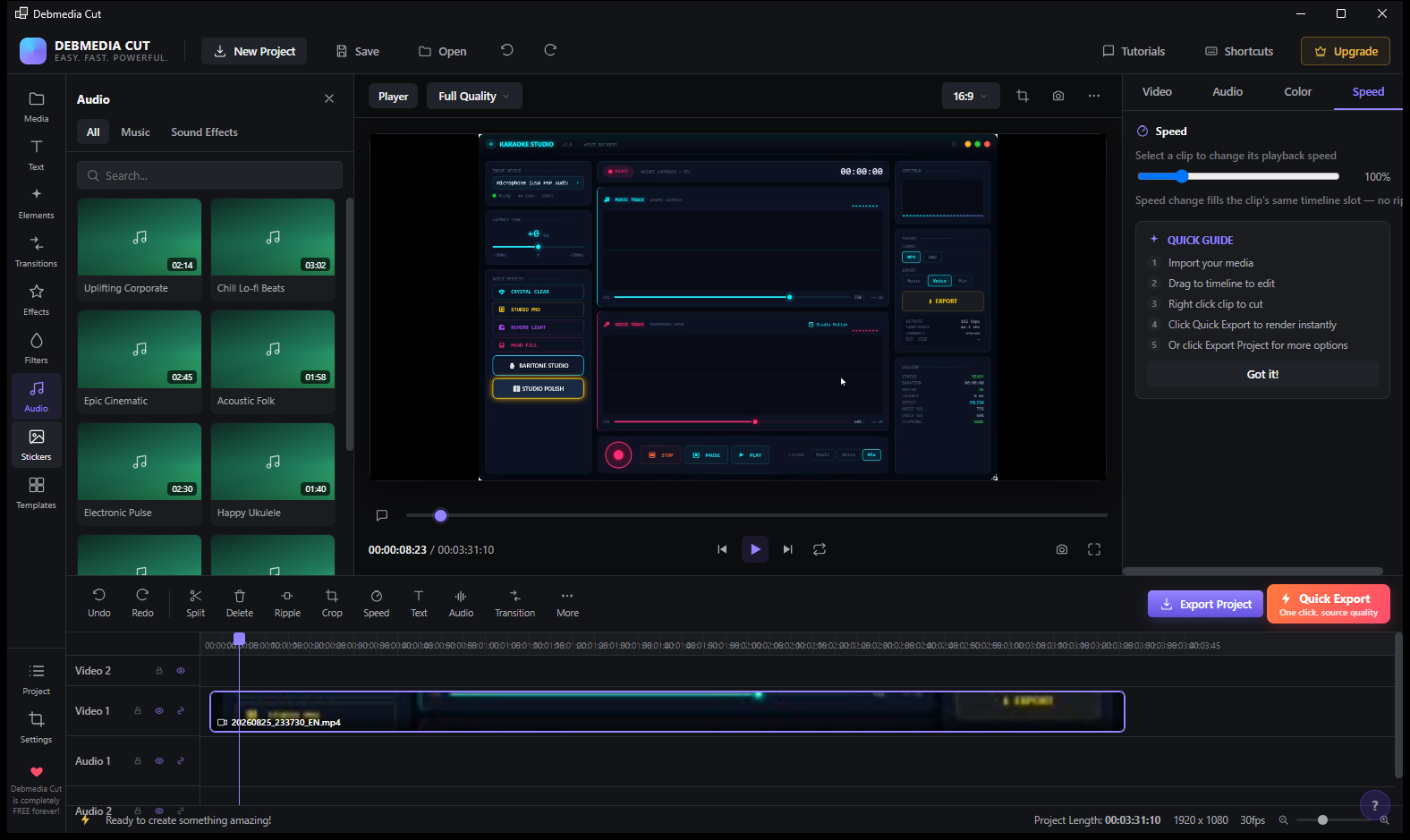1410x840 pixels.
Task: Click the Ripple tool in timeline toolbar
Action: pos(287,603)
